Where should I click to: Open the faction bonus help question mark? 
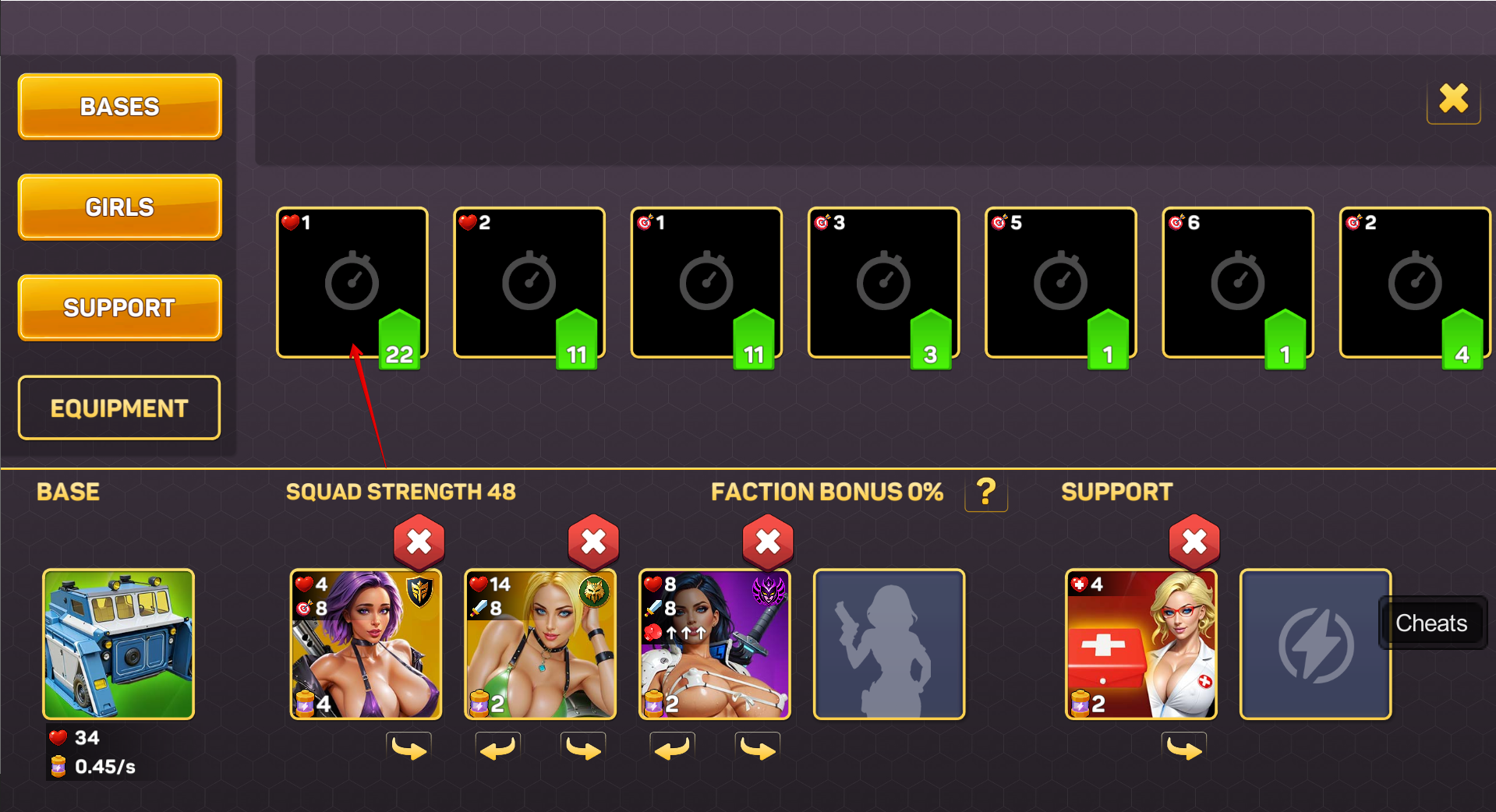pyautogui.click(x=986, y=492)
